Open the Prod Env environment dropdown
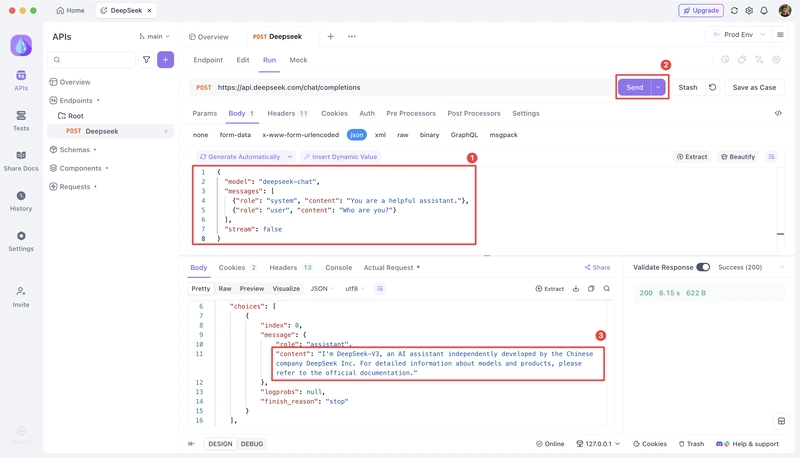This screenshot has height=458, width=800. click(x=737, y=35)
